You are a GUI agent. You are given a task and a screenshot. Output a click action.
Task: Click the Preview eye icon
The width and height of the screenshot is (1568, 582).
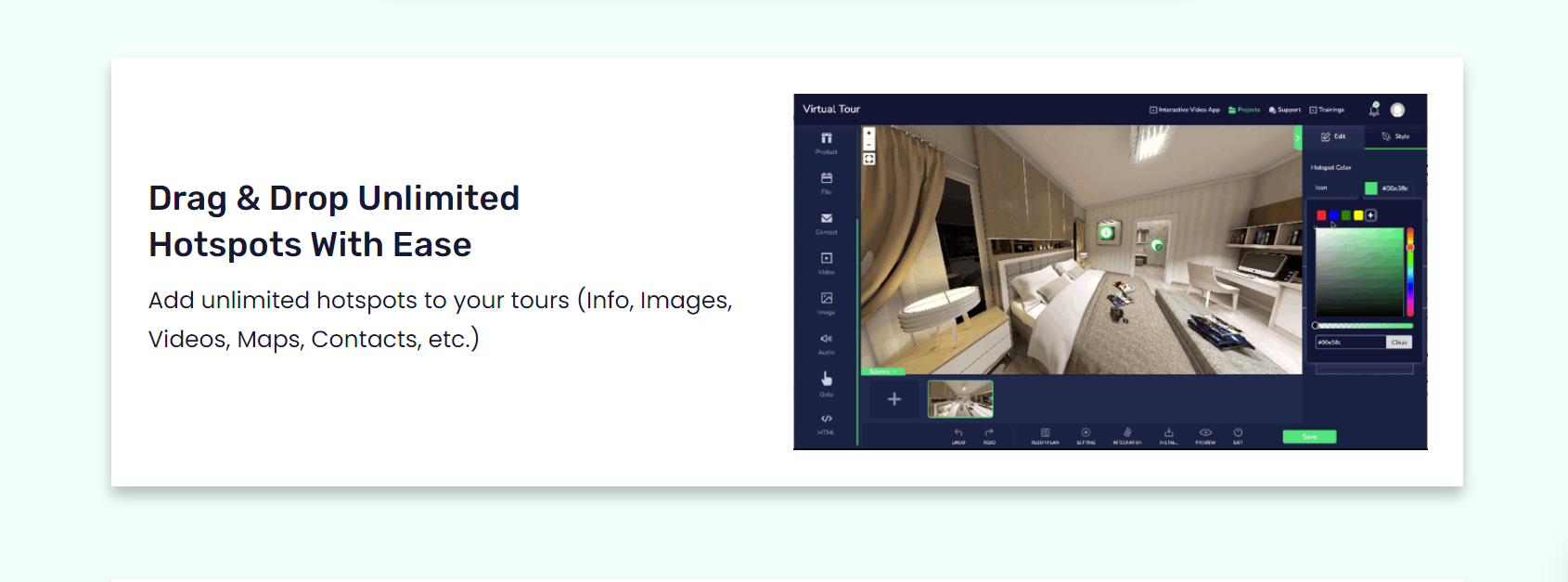[1205, 433]
